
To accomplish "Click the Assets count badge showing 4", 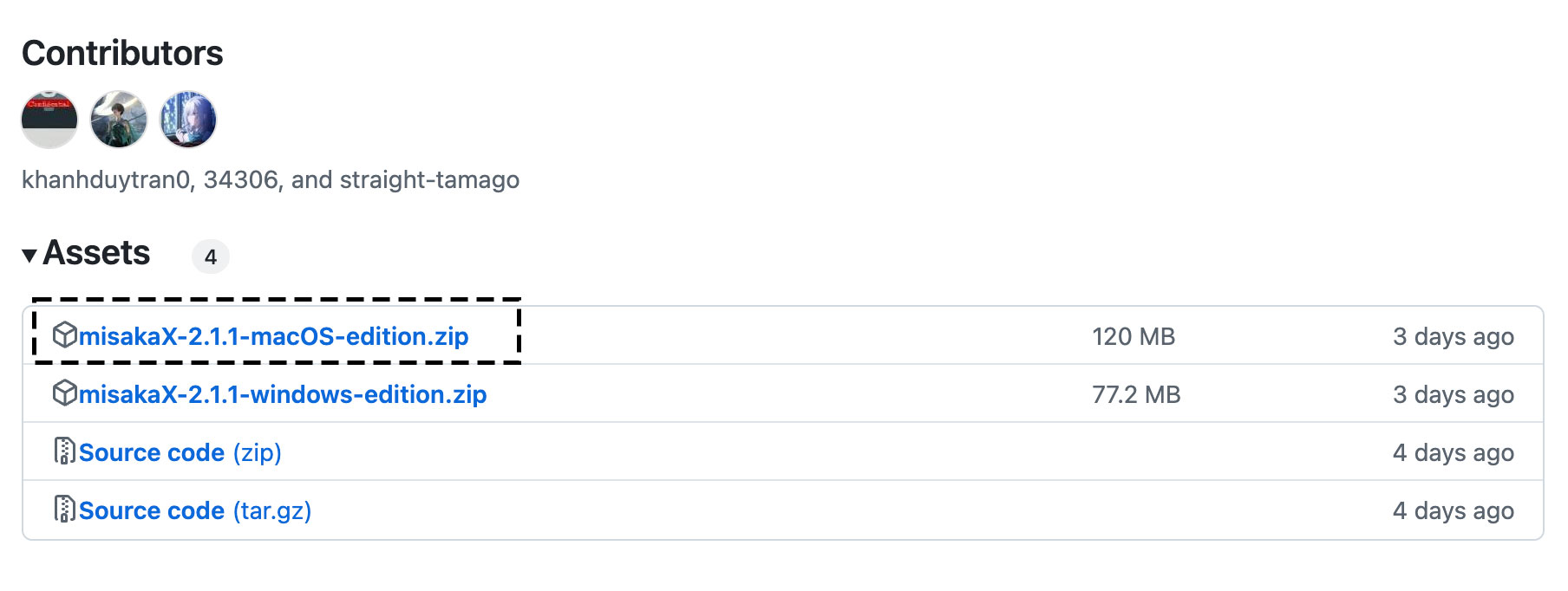I will [x=211, y=257].
